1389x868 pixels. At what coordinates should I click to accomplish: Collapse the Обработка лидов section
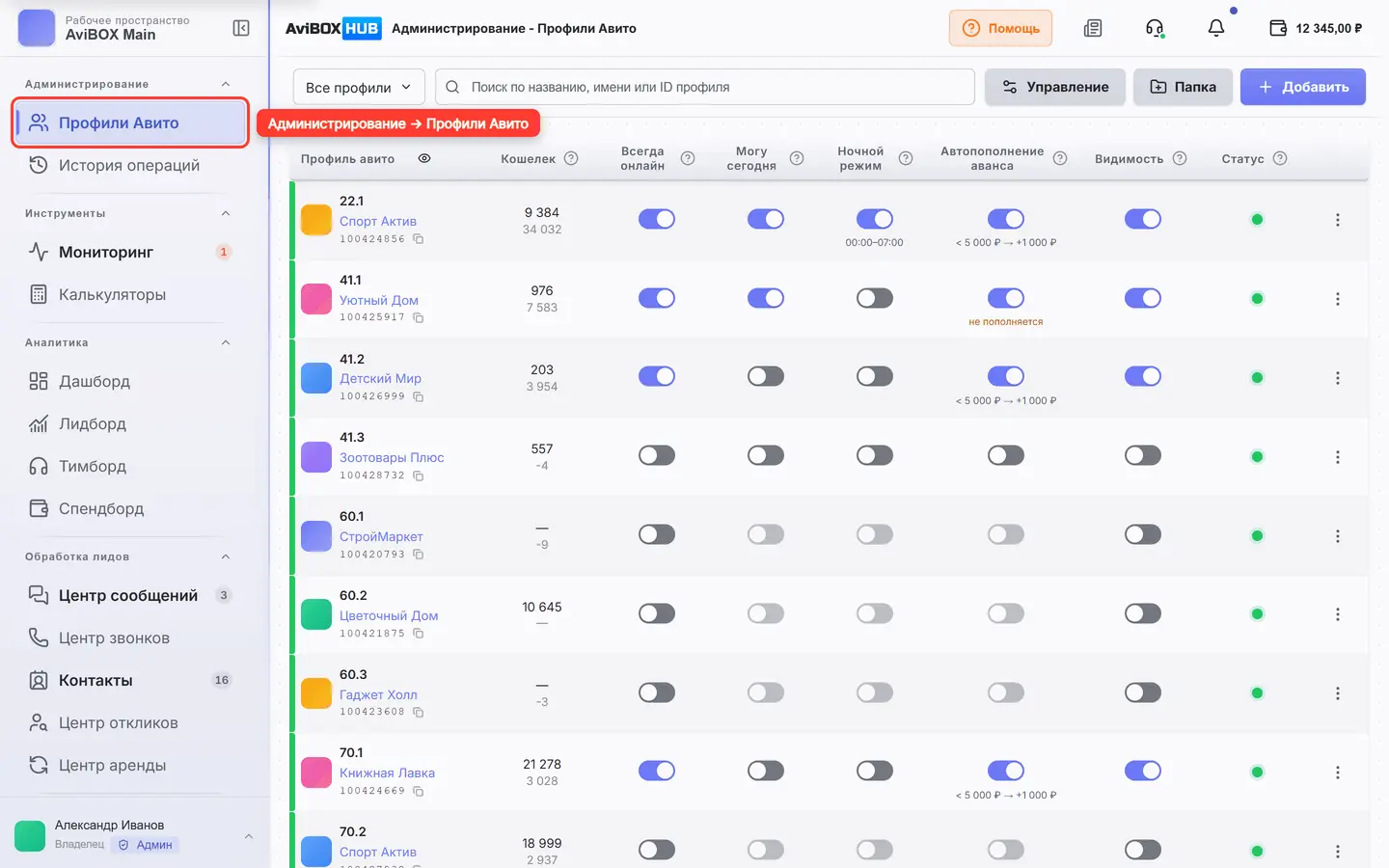point(226,556)
